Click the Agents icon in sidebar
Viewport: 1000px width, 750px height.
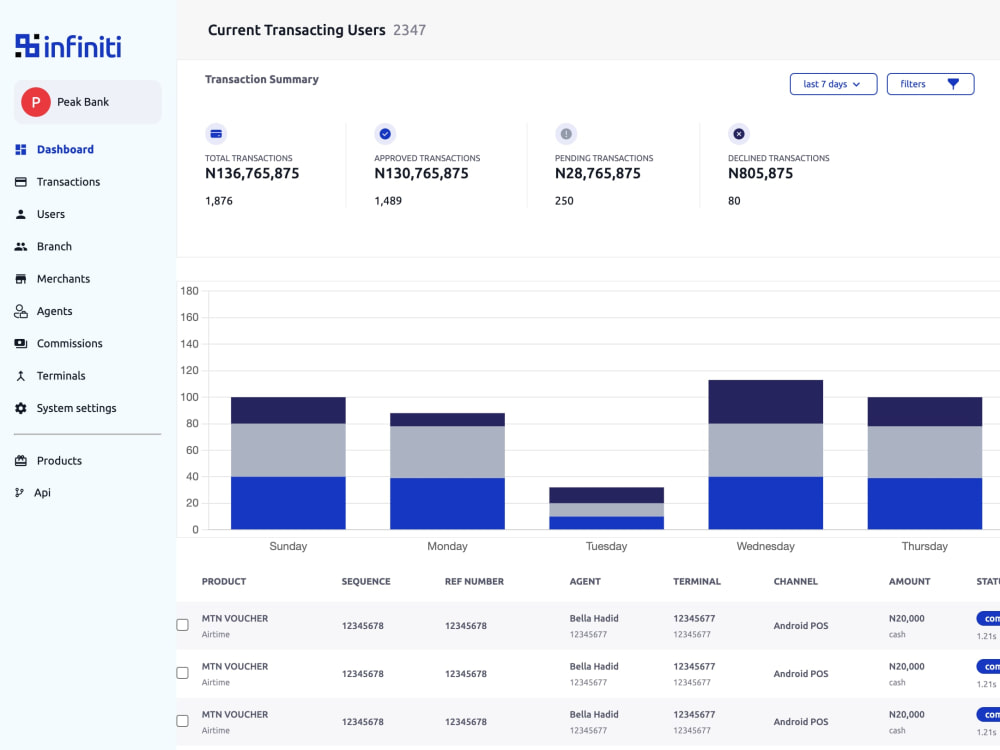[21, 311]
